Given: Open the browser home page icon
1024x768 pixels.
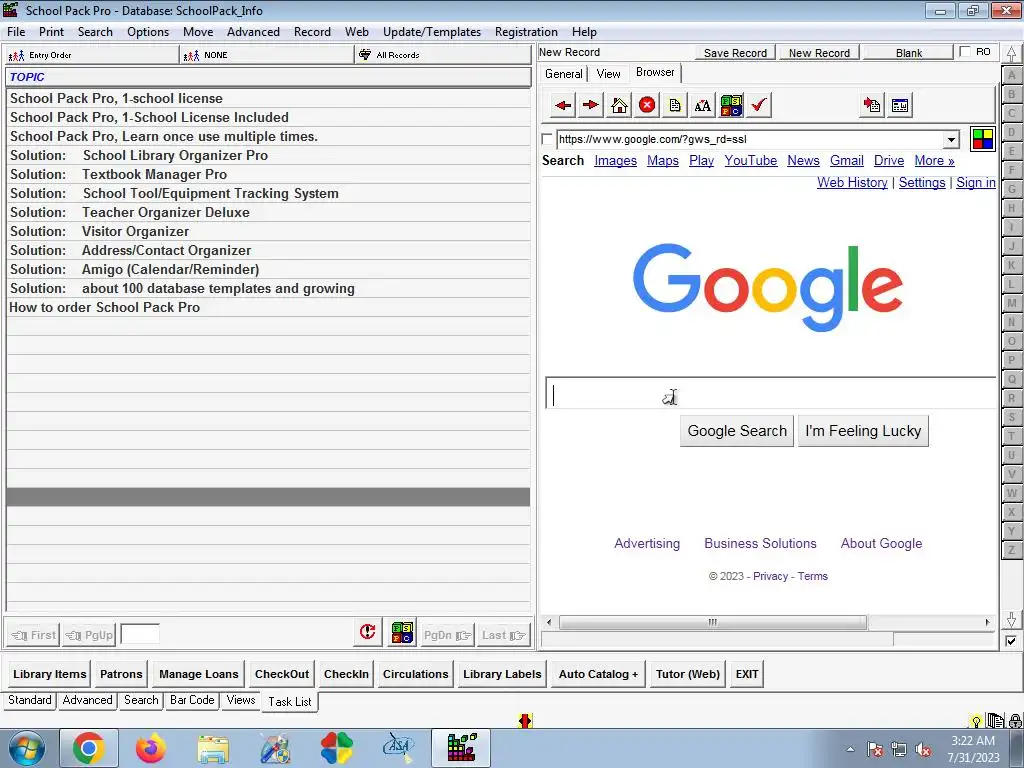Looking at the screenshot, I should [619, 105].
